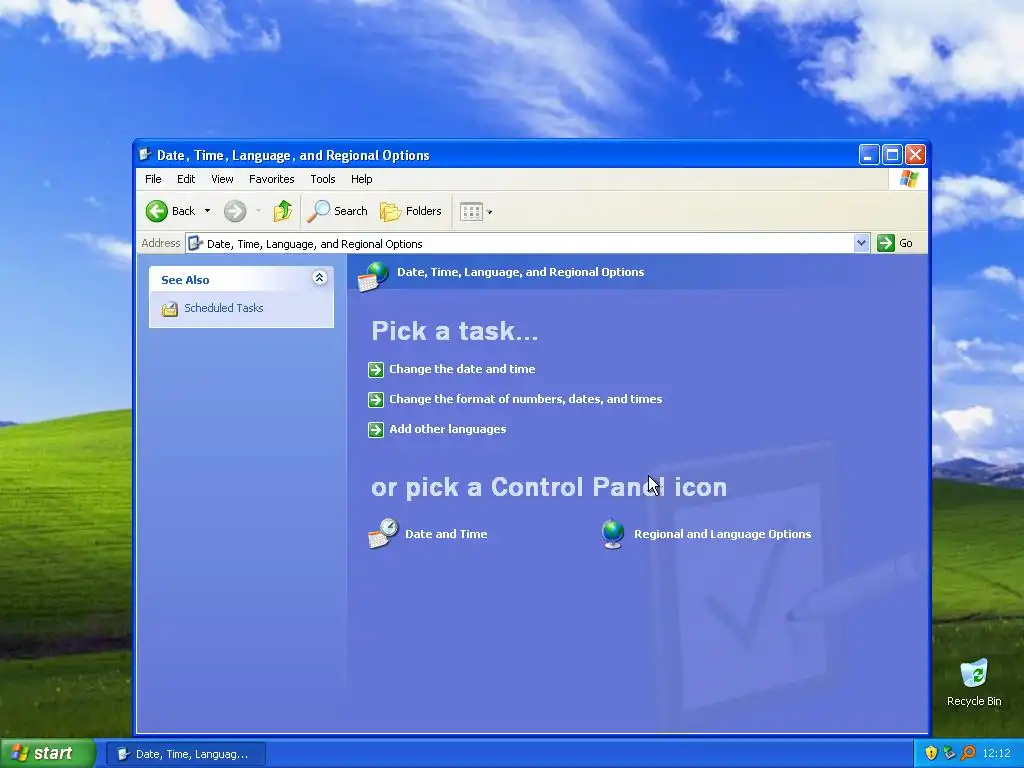Viewport: 1024px width, 768px height.
Task: Click the address bar folder icon
Action: point(195,244)
